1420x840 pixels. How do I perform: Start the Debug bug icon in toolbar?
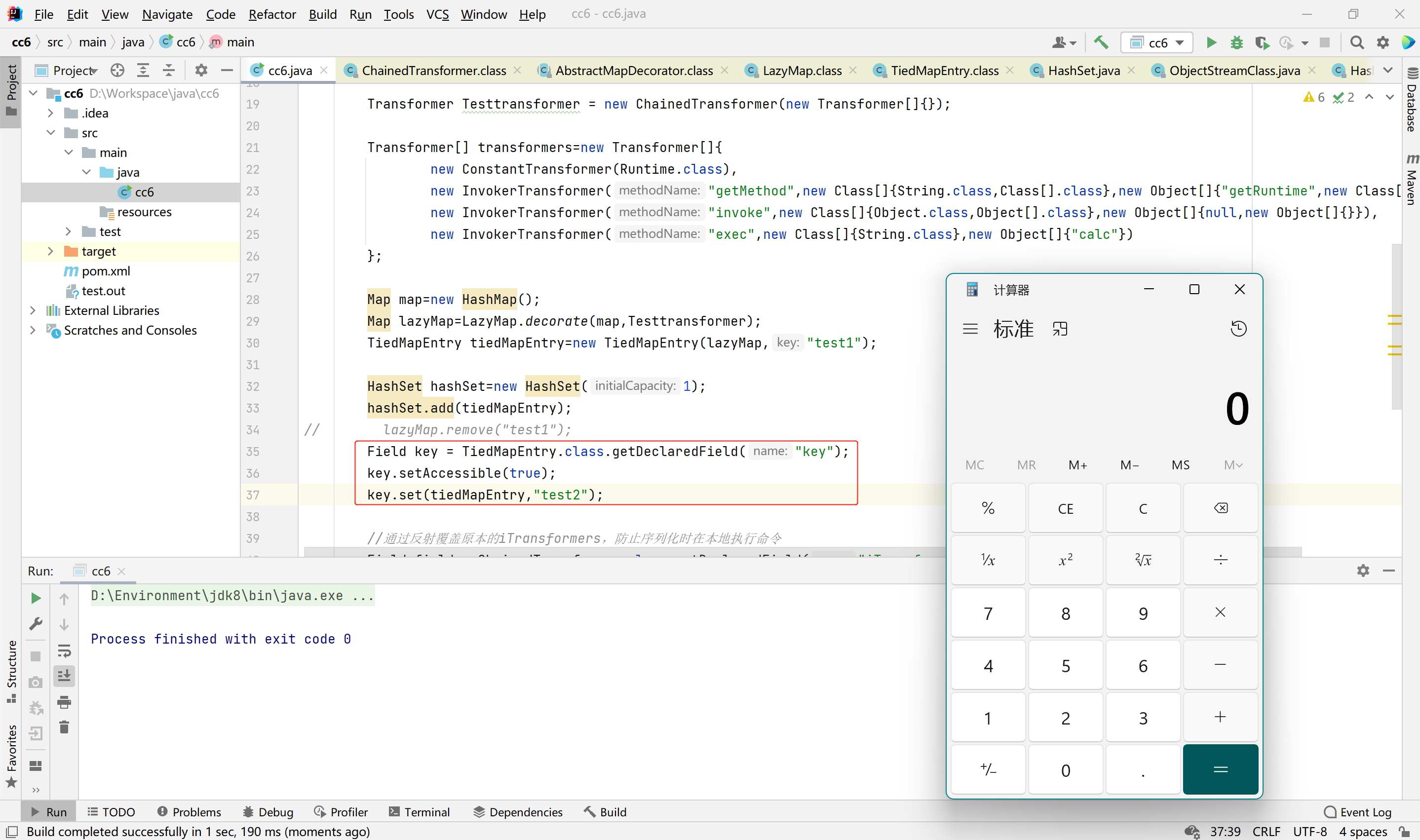(x=1236, y=42)
